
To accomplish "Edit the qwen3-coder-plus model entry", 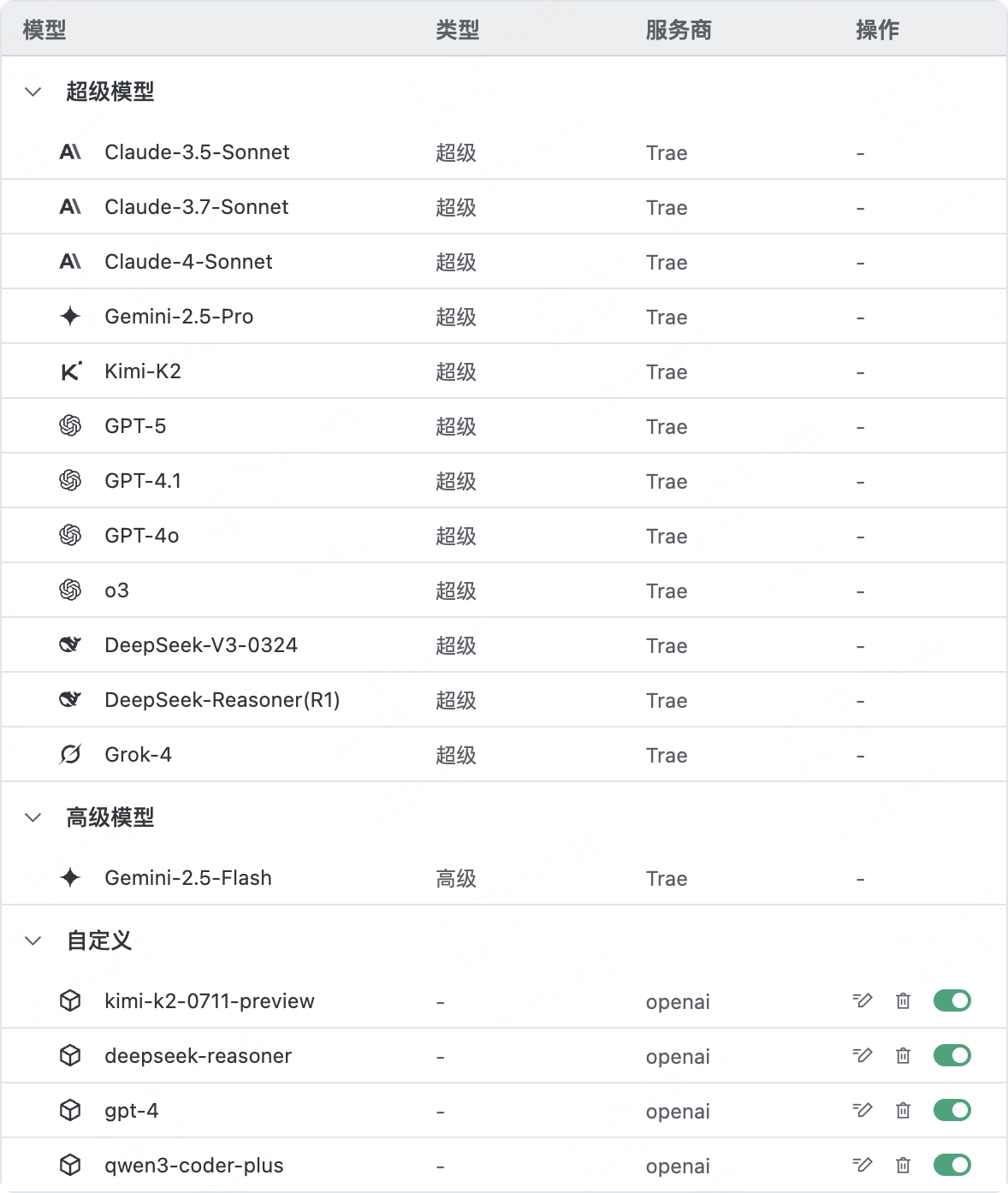I will point(863,1165).
